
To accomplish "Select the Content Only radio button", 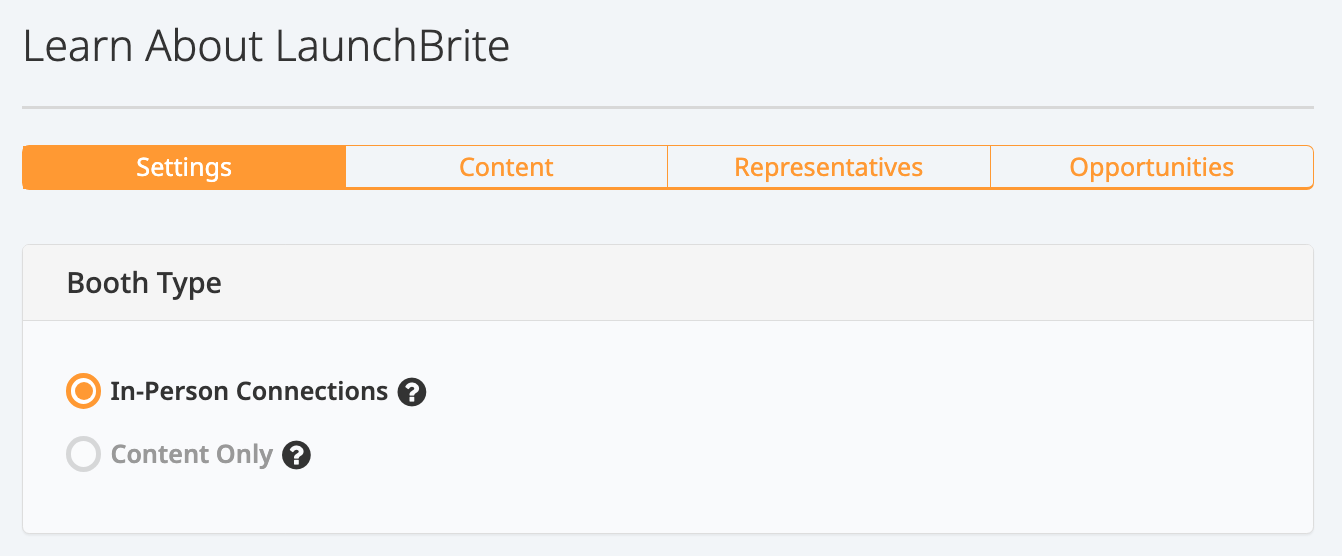I will 83,455.
